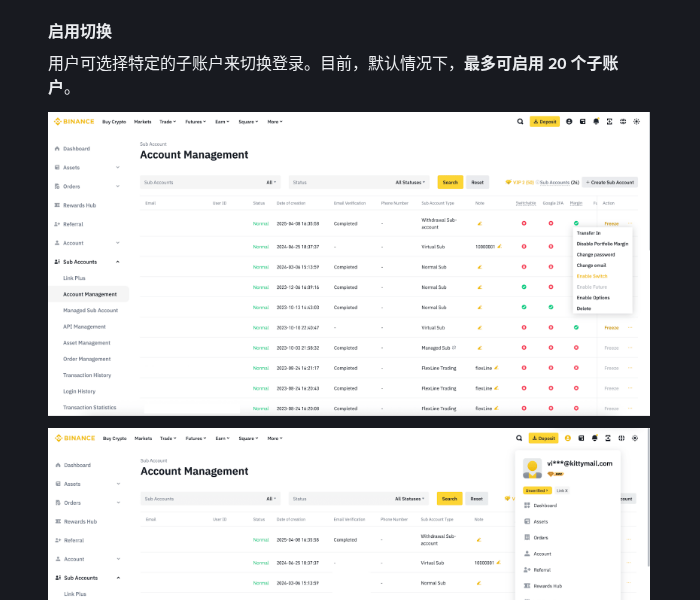Open Trade dropdown in upper screenshot navbar
The width and height of the screenshot is (700, 600).
coord(168,121)
